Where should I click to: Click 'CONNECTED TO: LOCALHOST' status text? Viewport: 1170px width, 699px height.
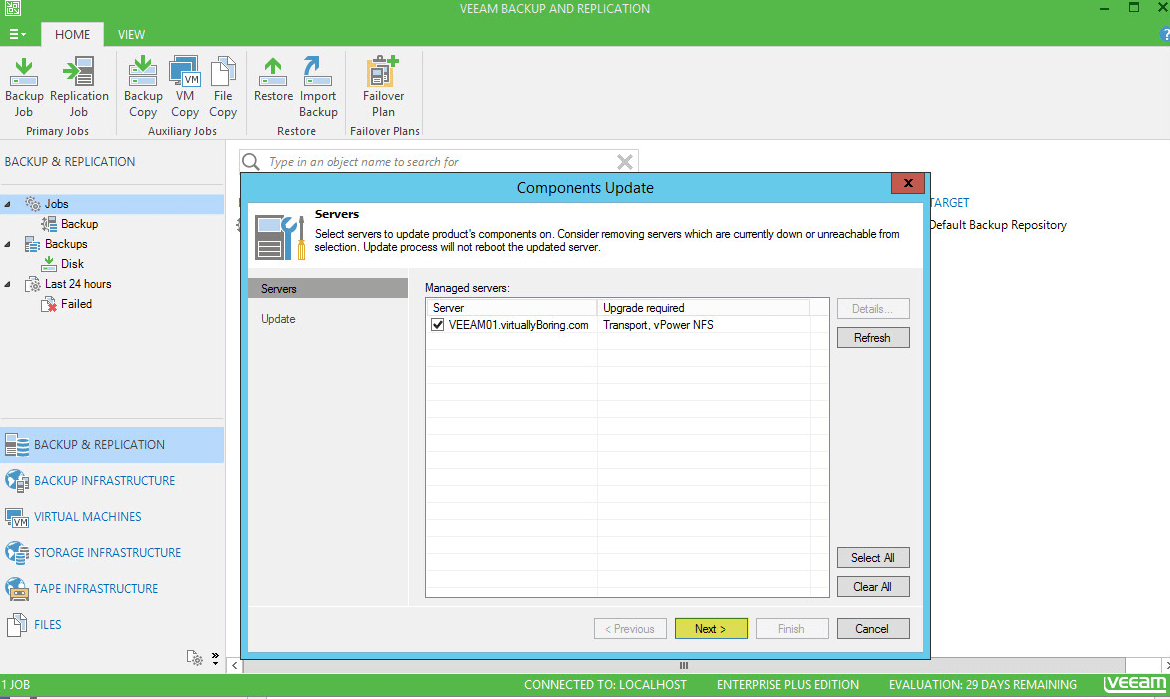[605, 685]
